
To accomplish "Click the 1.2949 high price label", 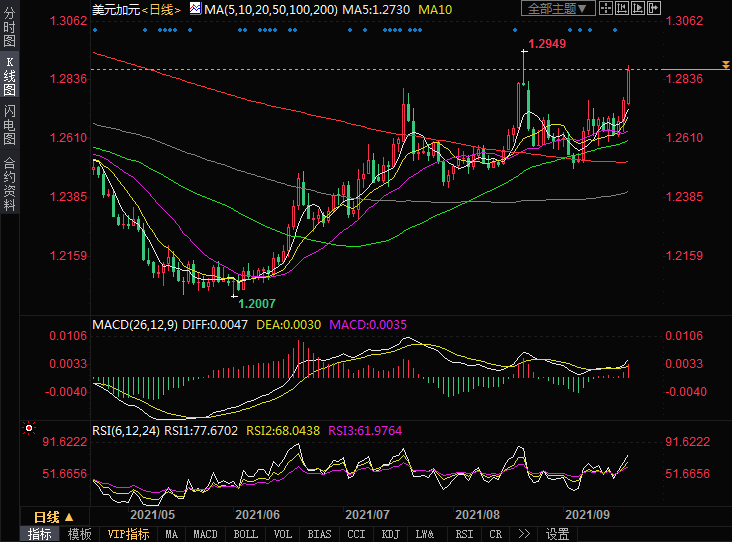I will [x=547, y=44].
